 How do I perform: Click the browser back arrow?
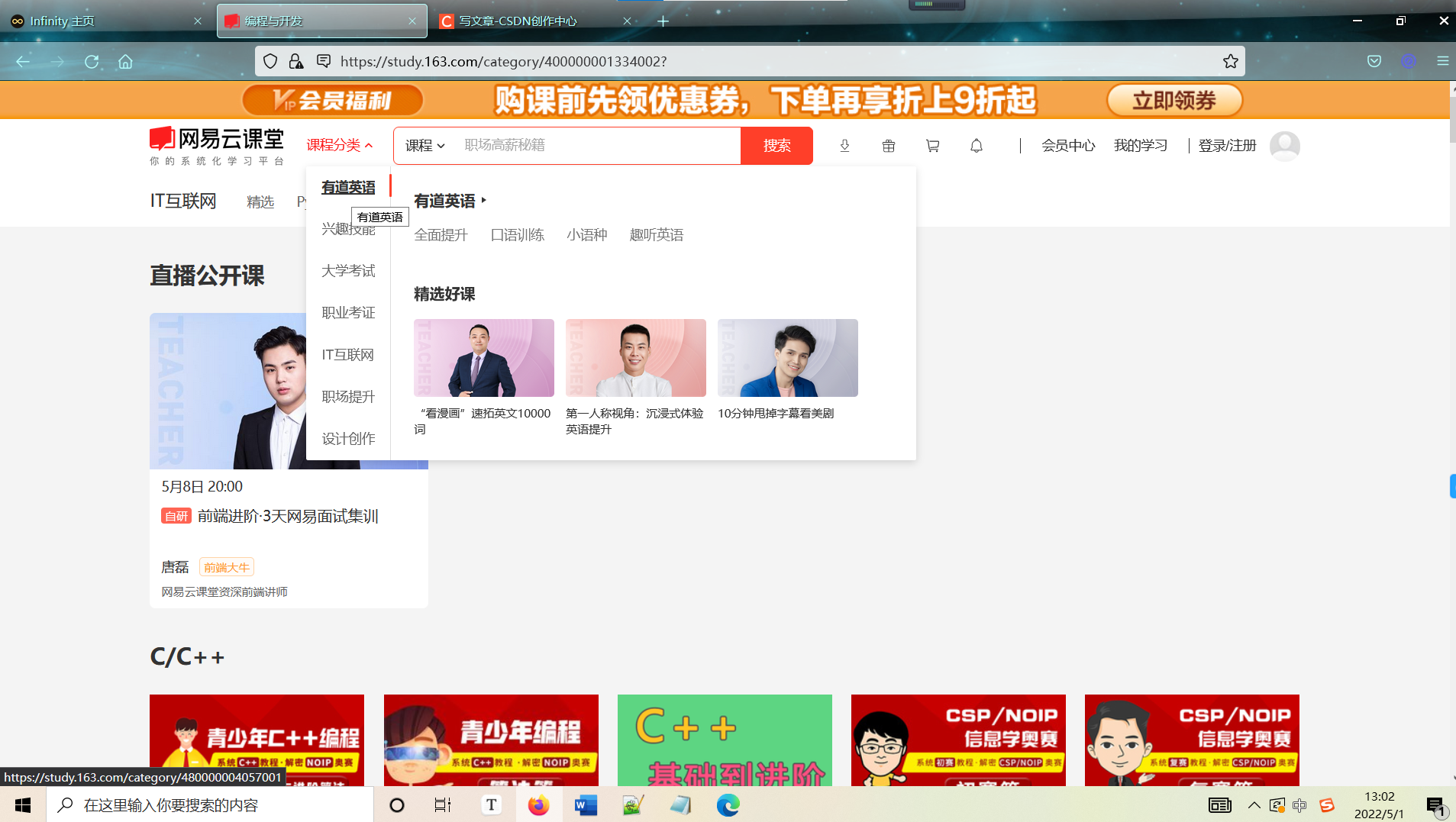pos(23,61)
